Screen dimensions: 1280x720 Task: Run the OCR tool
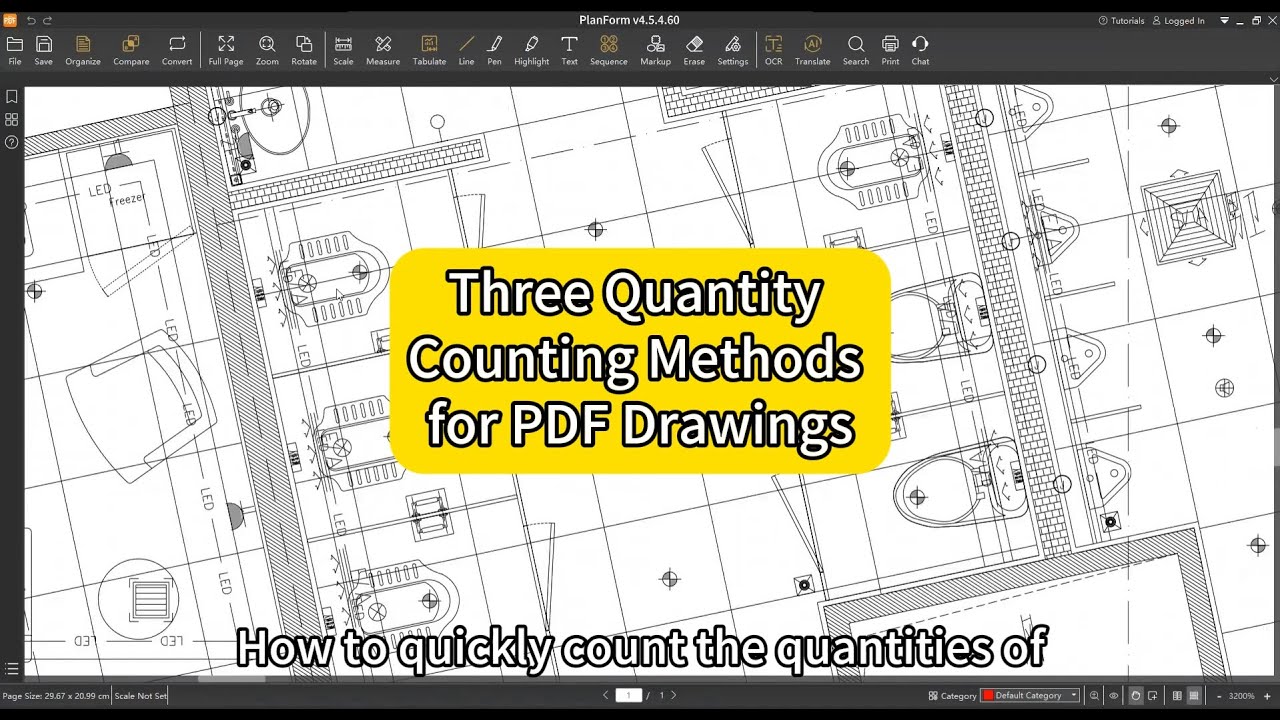click(773, 50)
